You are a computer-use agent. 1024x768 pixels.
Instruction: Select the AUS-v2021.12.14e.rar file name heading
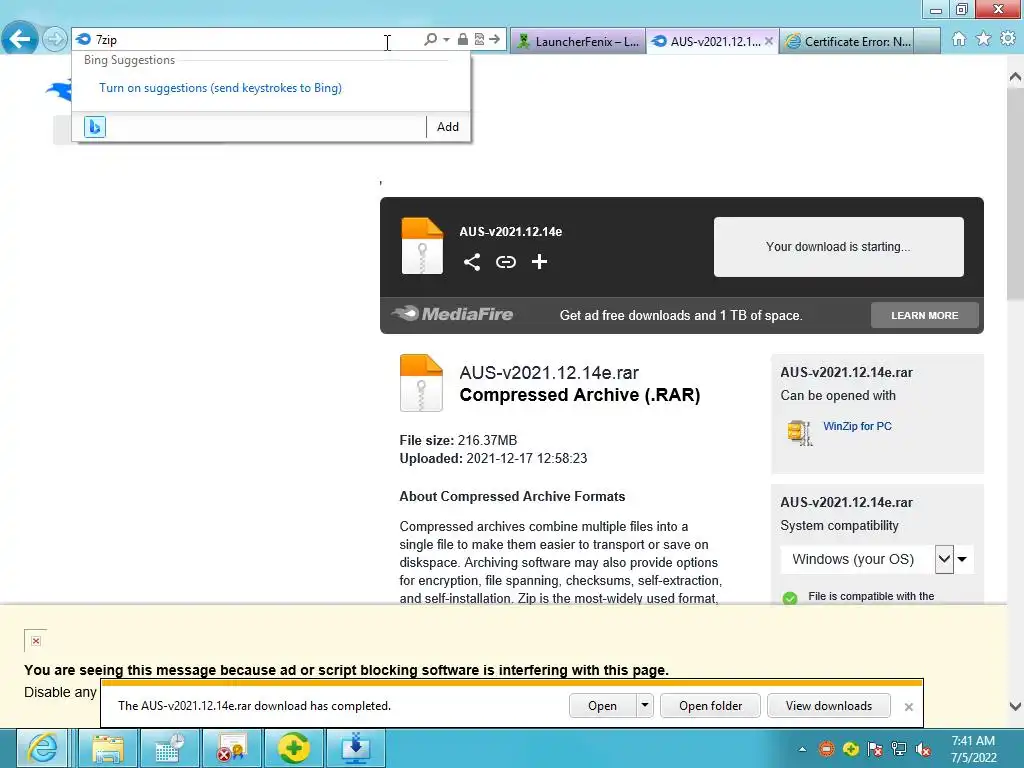click(x=549, y=372)
